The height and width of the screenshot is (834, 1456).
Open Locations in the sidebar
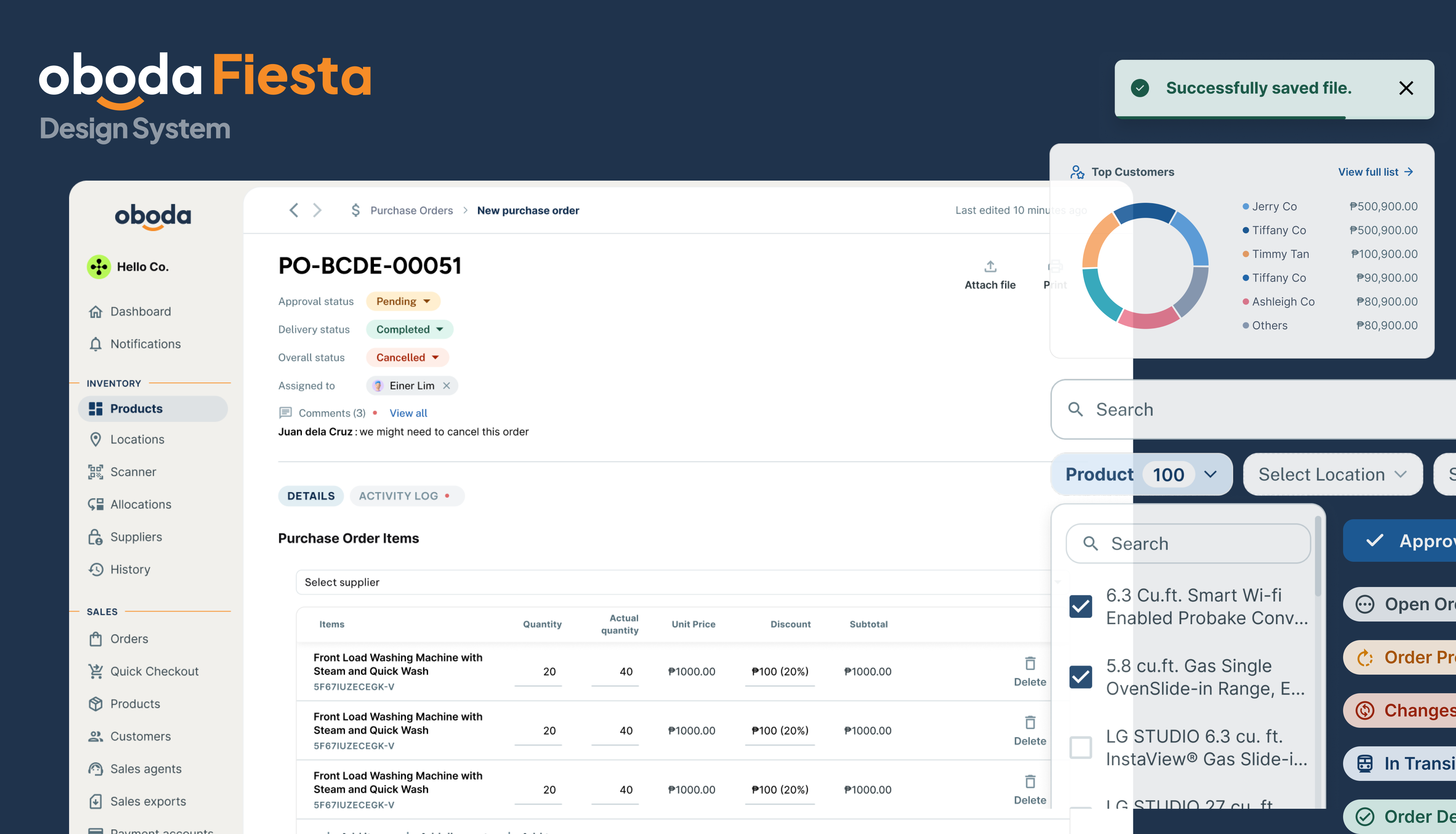[126, 439]
